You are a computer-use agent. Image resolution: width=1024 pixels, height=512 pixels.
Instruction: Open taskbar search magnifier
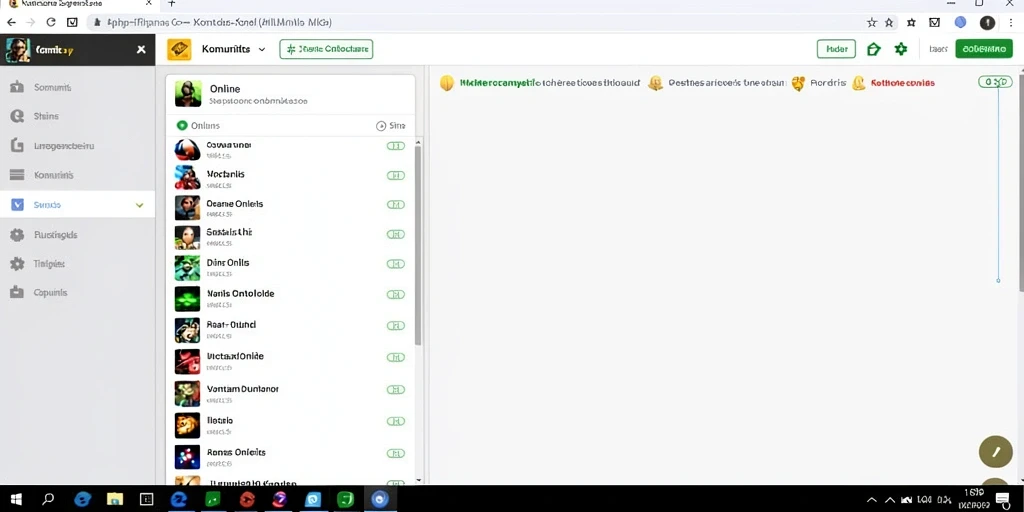48,500
